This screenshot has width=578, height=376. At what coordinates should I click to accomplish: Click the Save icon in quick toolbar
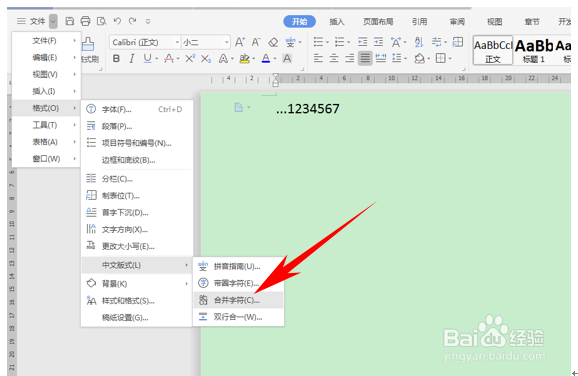(x=69, y=21)
